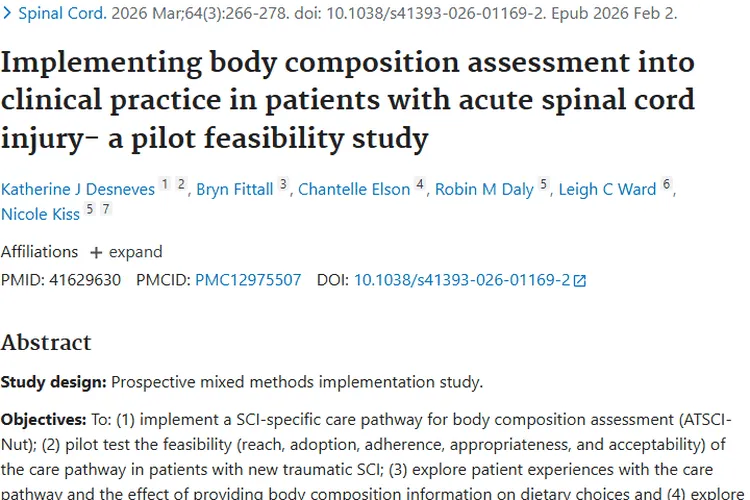Follow the DOI 10.1038/s41393-026-01169-2 link

(x=462, y=280)
